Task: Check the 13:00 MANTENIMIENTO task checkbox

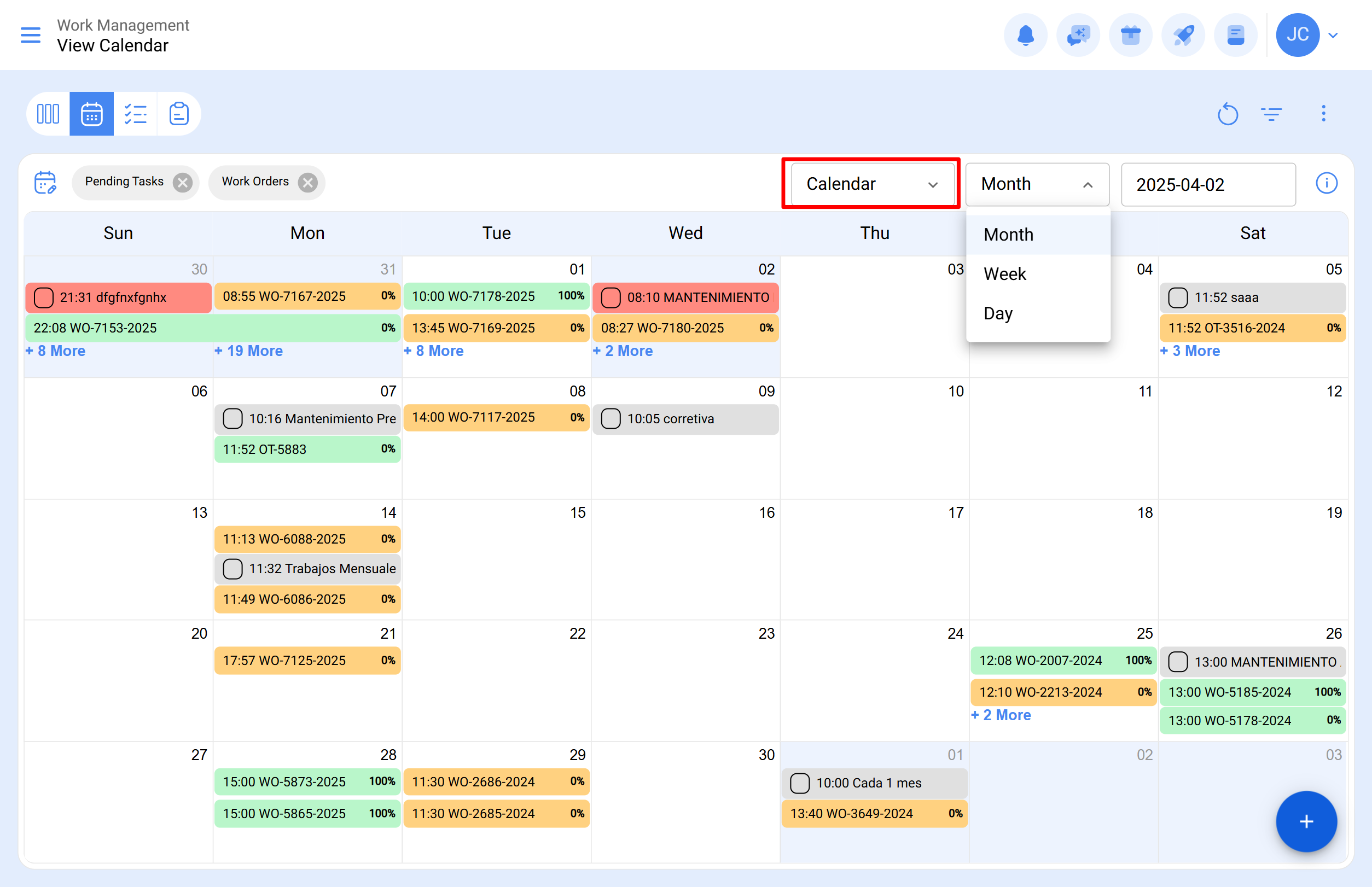Action: tap(1178, 662)
